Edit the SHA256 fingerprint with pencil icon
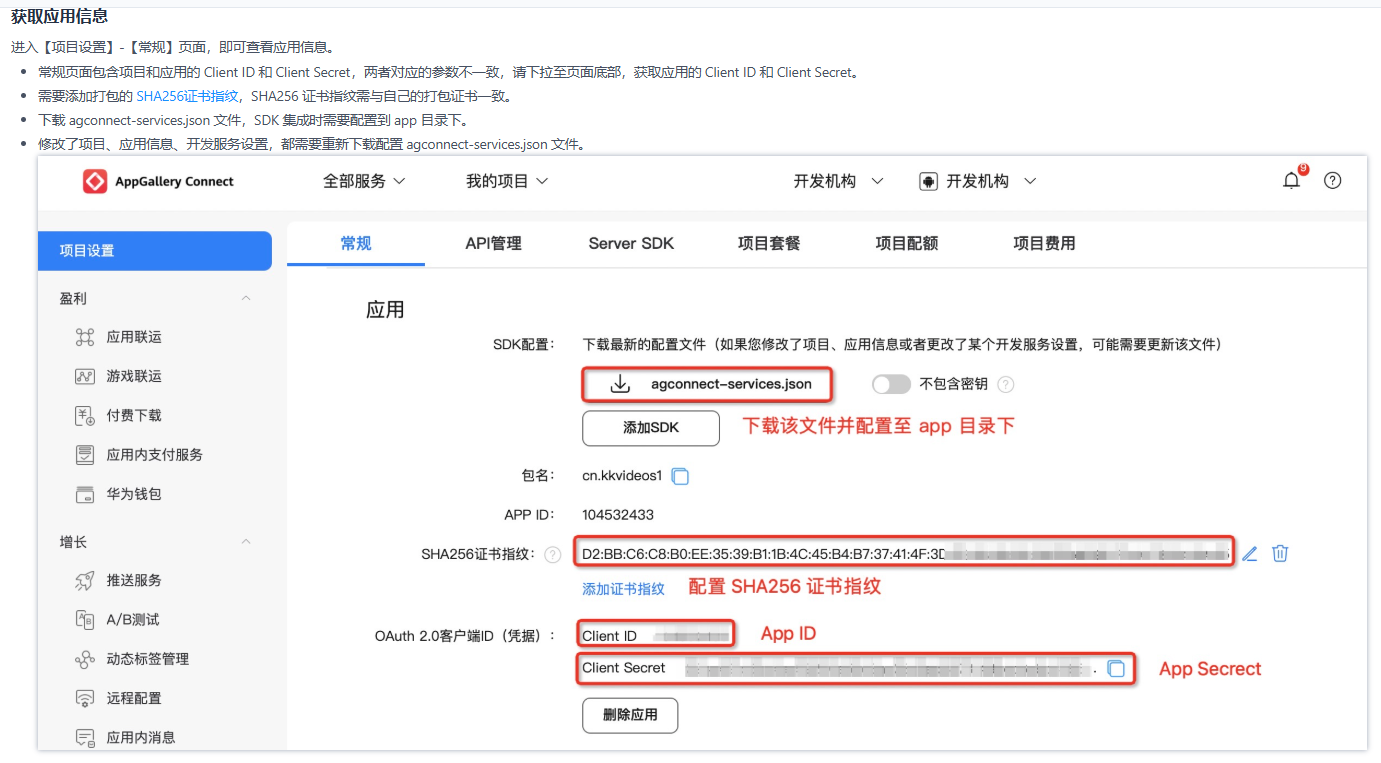The width and height of the screenshot is (1381, 763). [1249, 553]
